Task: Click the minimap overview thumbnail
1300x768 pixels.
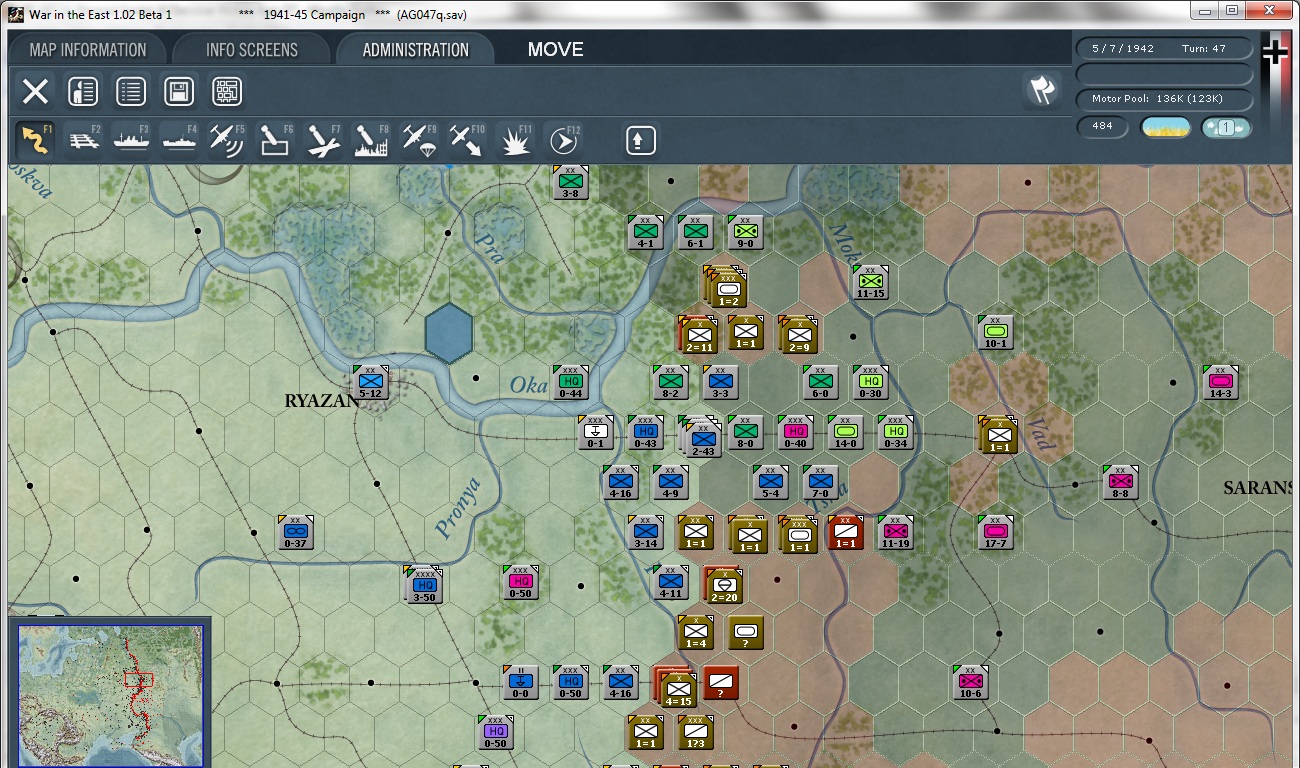Action: click(x=110, y=695)
